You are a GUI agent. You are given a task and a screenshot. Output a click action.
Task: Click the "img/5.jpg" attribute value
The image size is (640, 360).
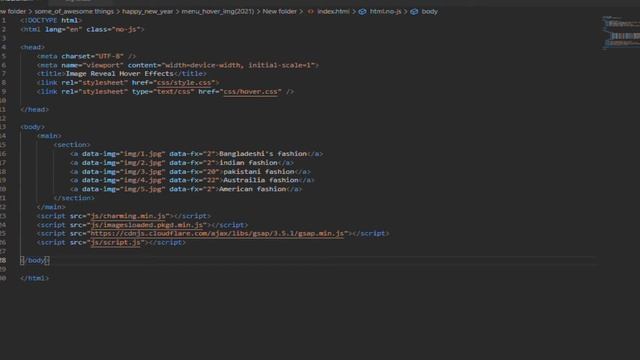tap(142, 189)
